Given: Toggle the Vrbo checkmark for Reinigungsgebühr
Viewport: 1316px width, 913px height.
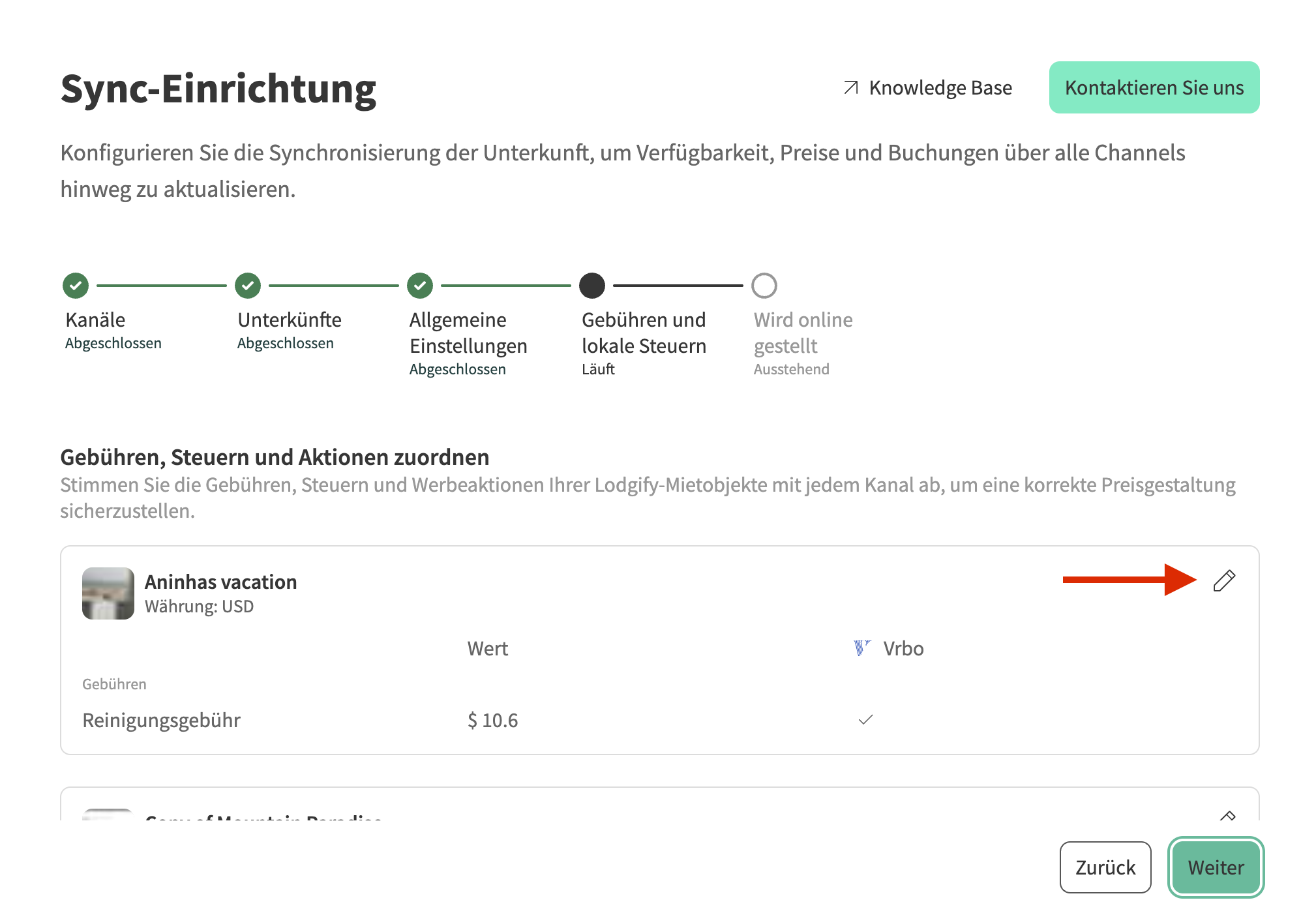Looking at the screenshot, I should [x=865, y=720].
